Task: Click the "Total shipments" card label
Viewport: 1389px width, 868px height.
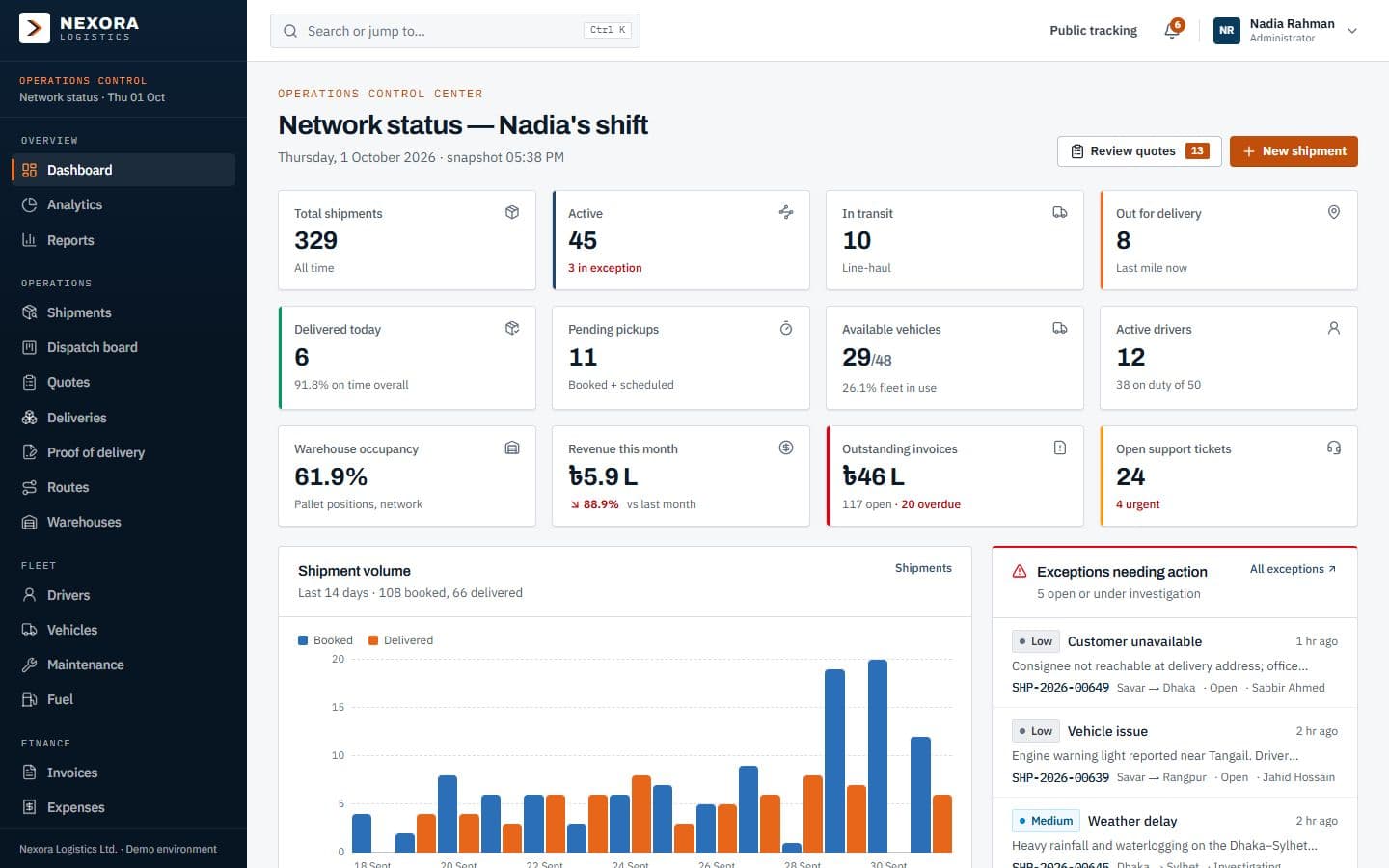Action: (339, 214)
